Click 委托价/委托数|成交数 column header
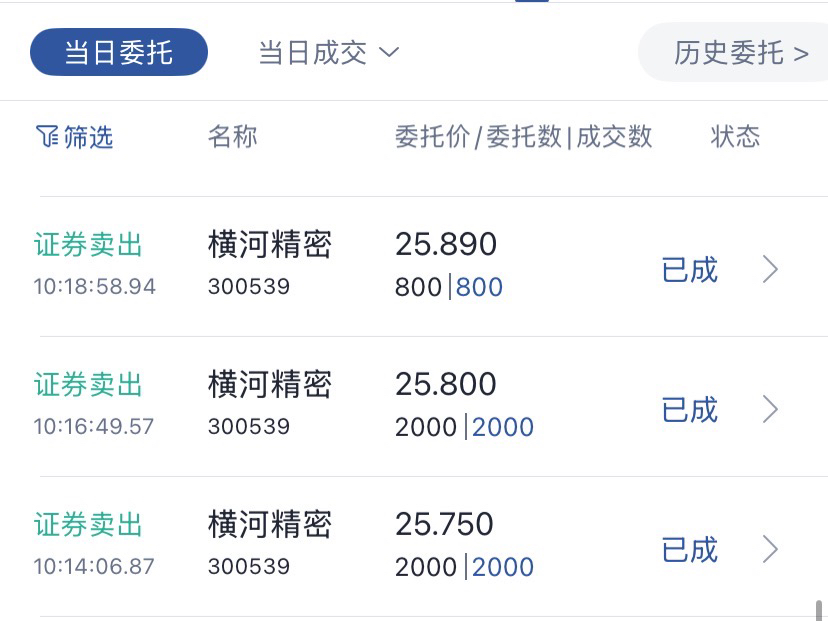The width and height of the screenshot is (828, 621). [x=523, y=137]
